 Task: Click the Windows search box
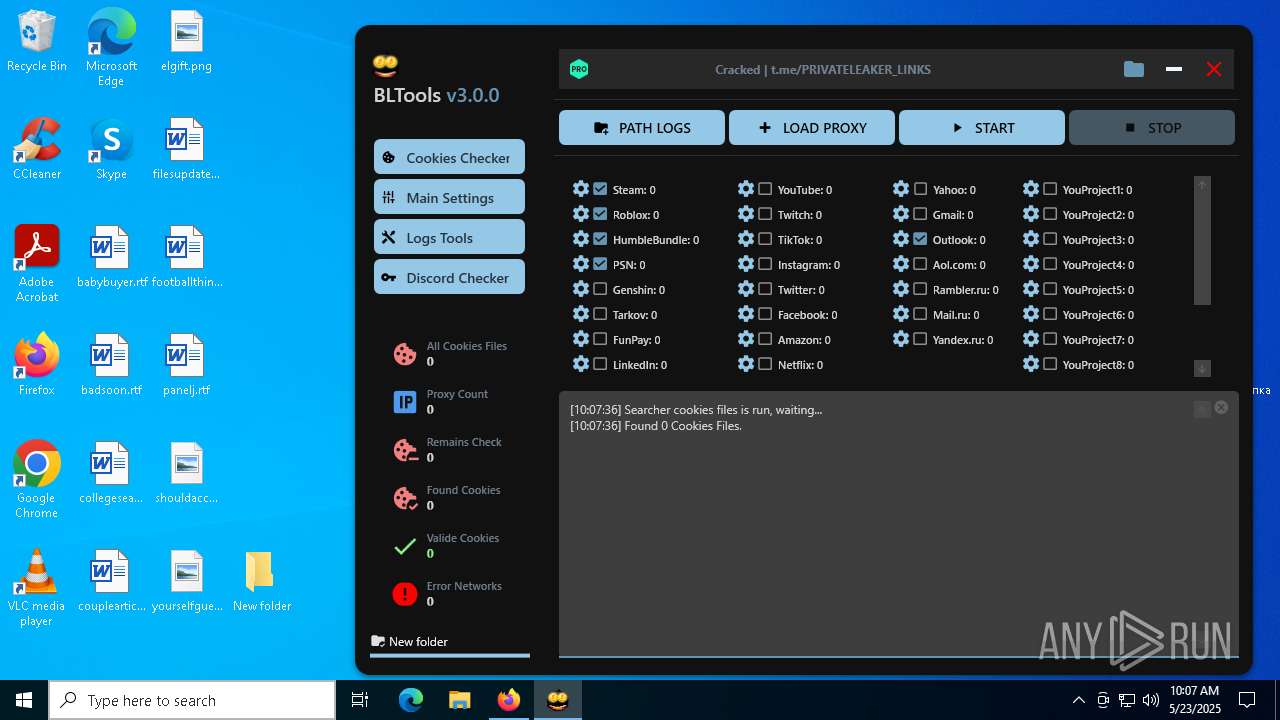(192, 700)
